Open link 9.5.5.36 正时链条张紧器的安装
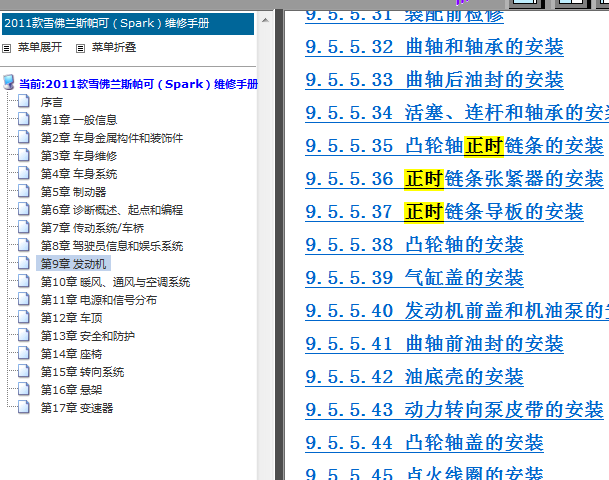609x480 pixels. point(454,179)
